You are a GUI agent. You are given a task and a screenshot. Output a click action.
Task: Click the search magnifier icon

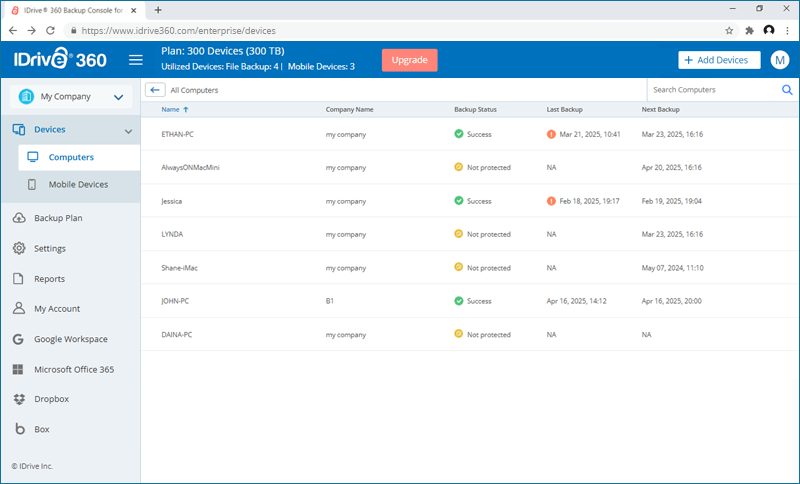(x=786, y=90)
